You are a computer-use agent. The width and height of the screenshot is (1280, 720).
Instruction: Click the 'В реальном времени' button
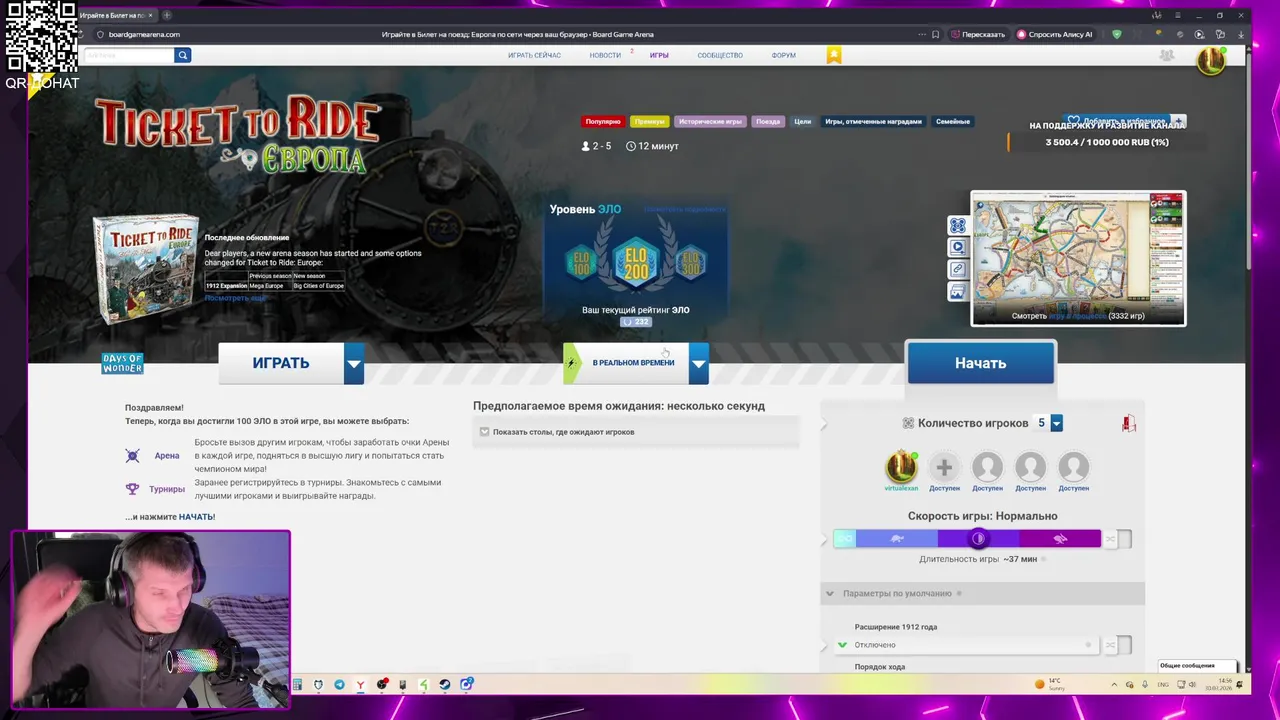pos(626,363)
